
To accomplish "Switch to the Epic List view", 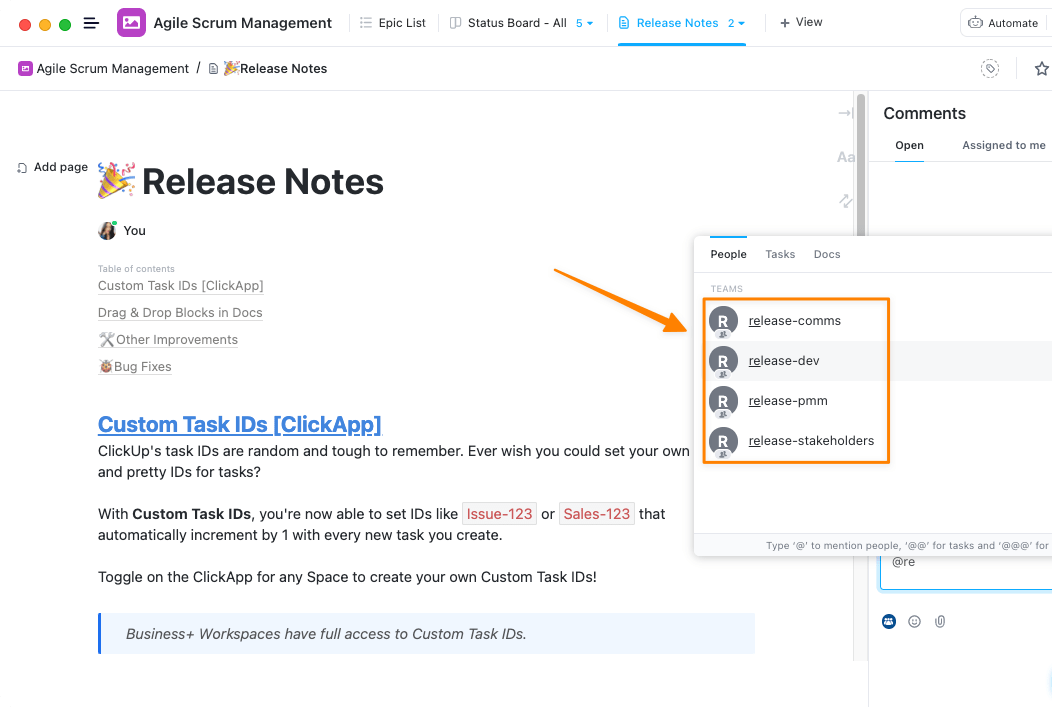I will pyautogui.click(x=393, y=22).
